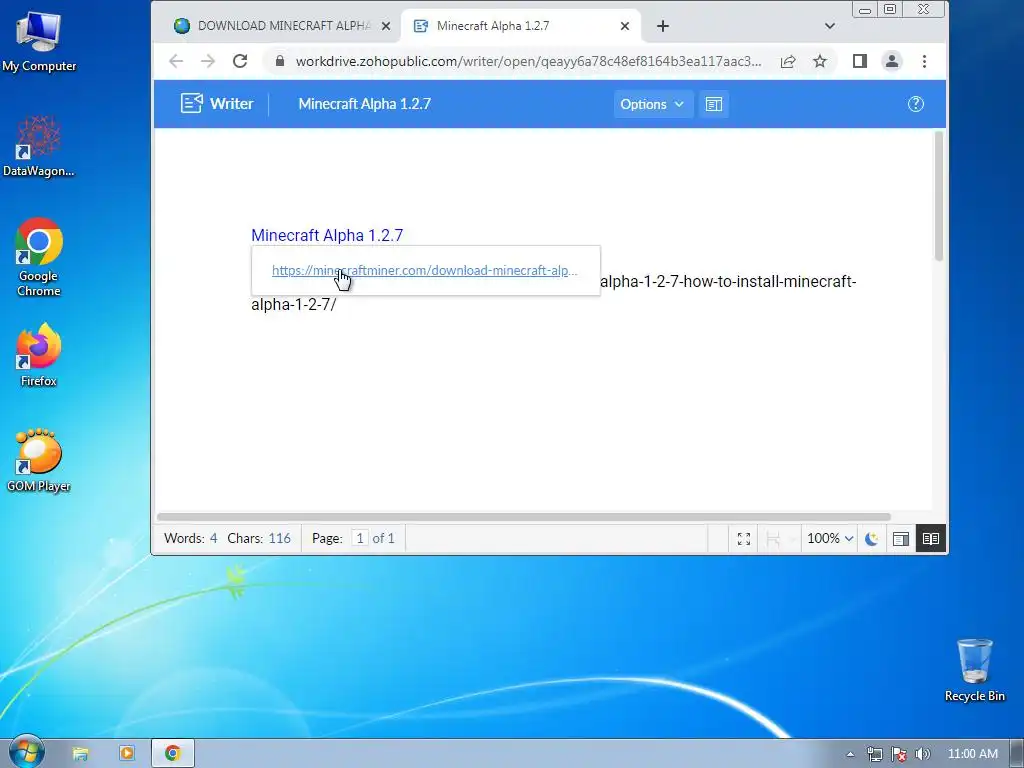Toggle Chrome side panel

pyautogui.click(x=859, y=61)
